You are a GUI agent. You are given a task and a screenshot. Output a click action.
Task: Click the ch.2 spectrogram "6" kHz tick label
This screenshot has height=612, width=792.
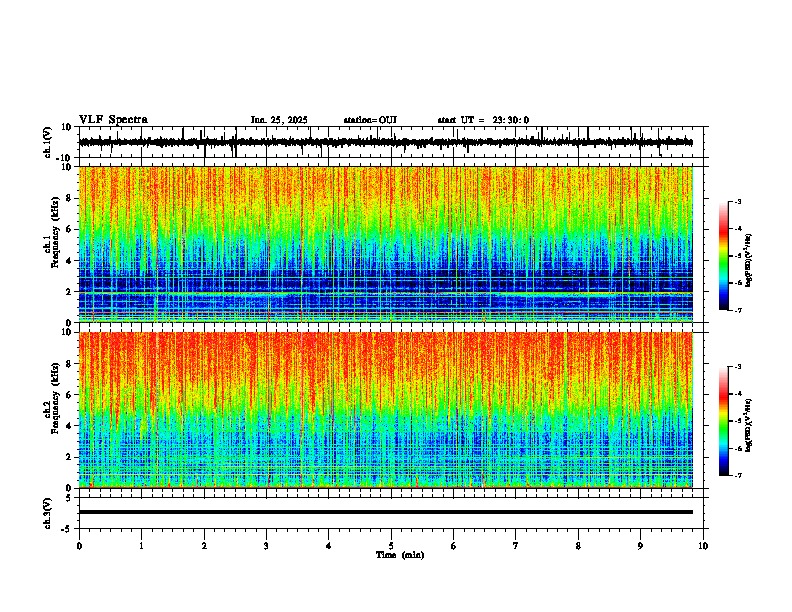click(x=69, y=395)
